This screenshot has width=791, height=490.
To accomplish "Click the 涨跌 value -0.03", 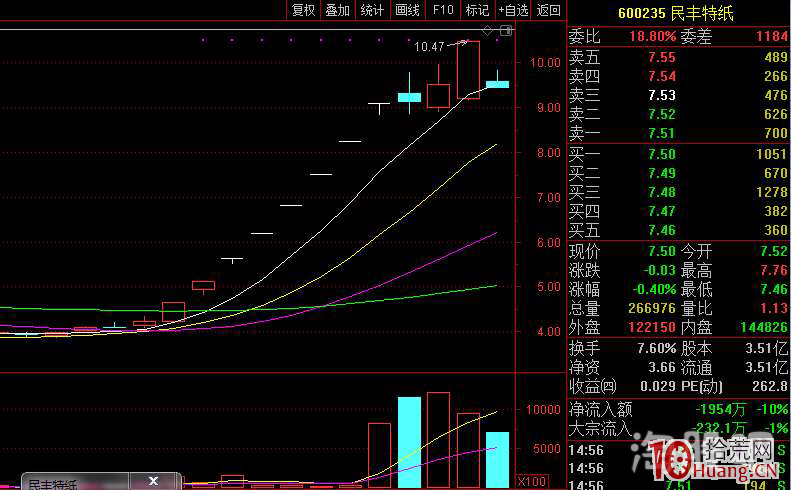I will 659,270.
